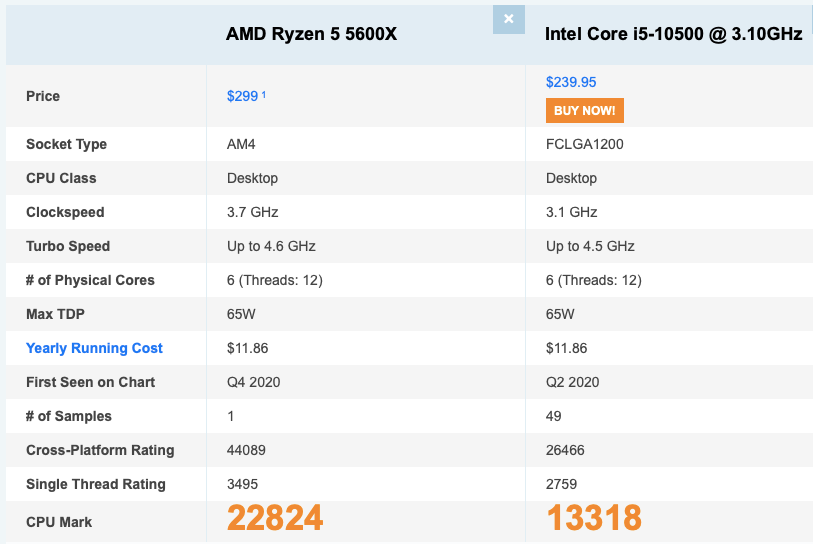Select the Turbo Speed row label

click(x=68, y=246)
